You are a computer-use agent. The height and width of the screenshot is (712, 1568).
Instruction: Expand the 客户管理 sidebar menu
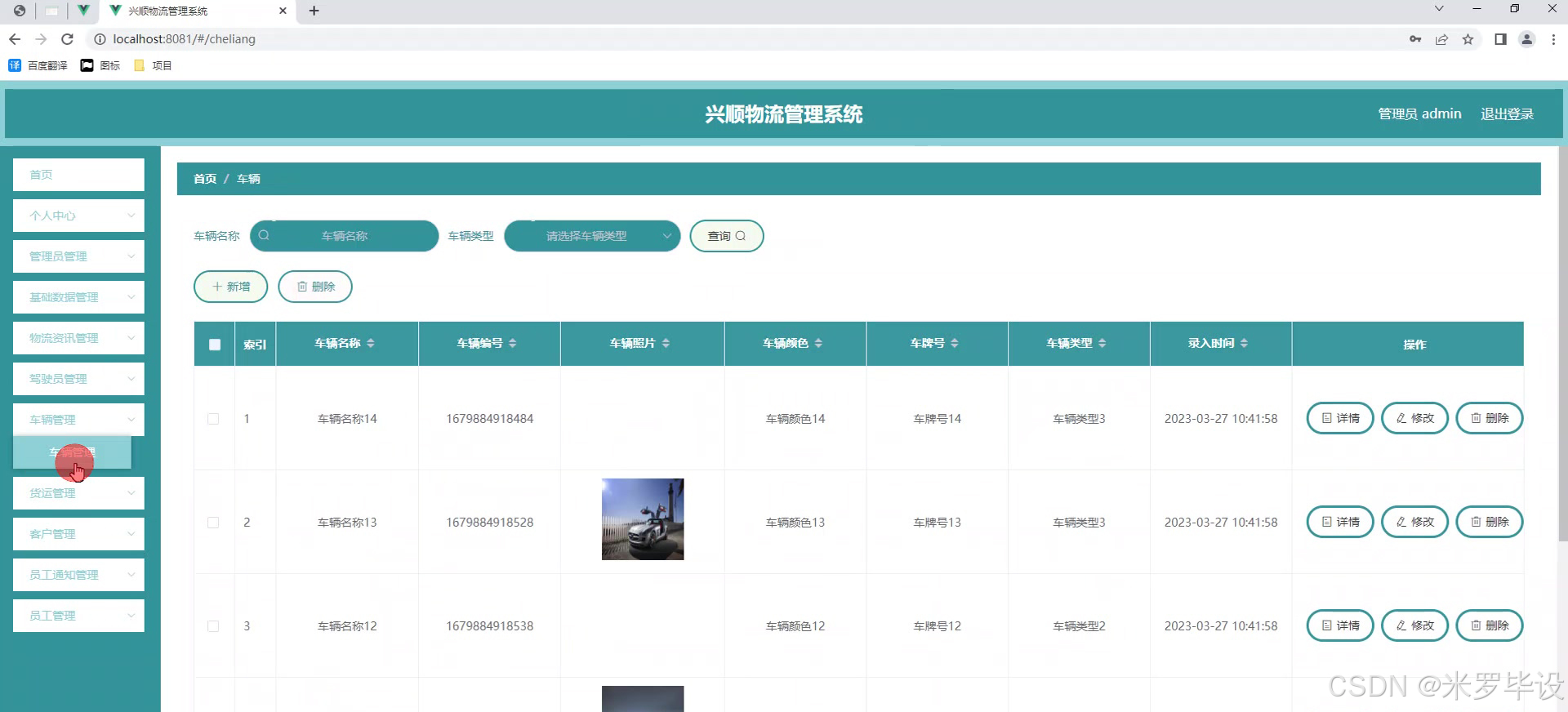pos(78,534)
